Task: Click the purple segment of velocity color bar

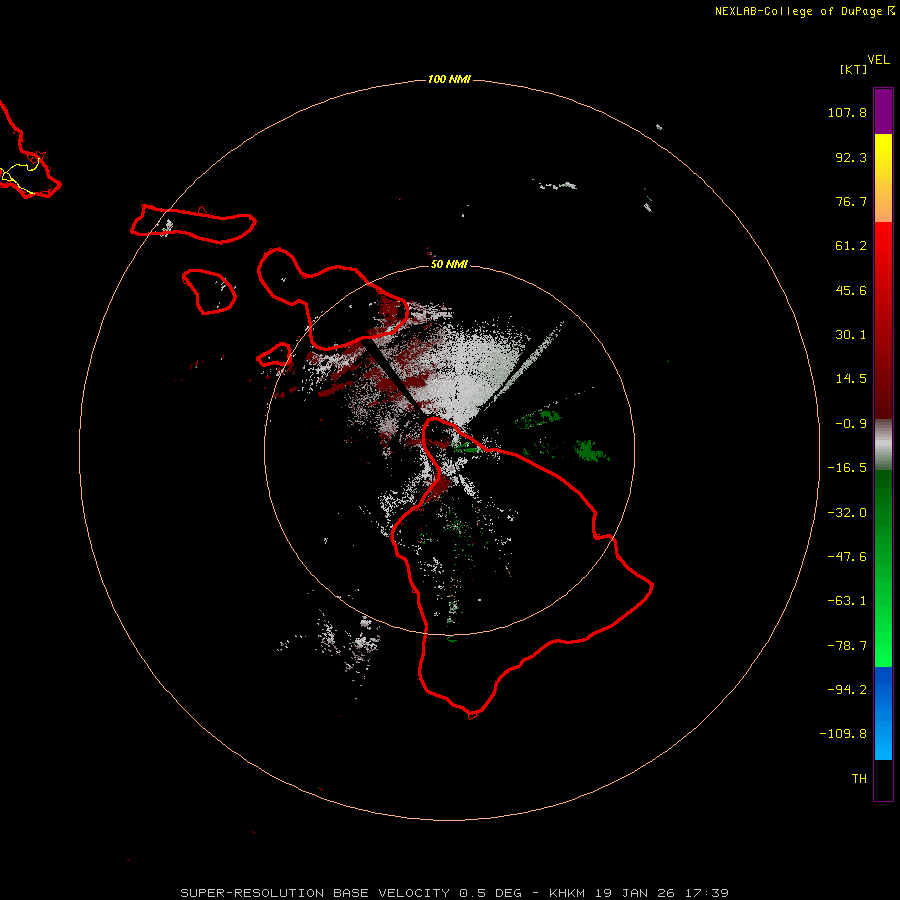Action: pos(883,111)
